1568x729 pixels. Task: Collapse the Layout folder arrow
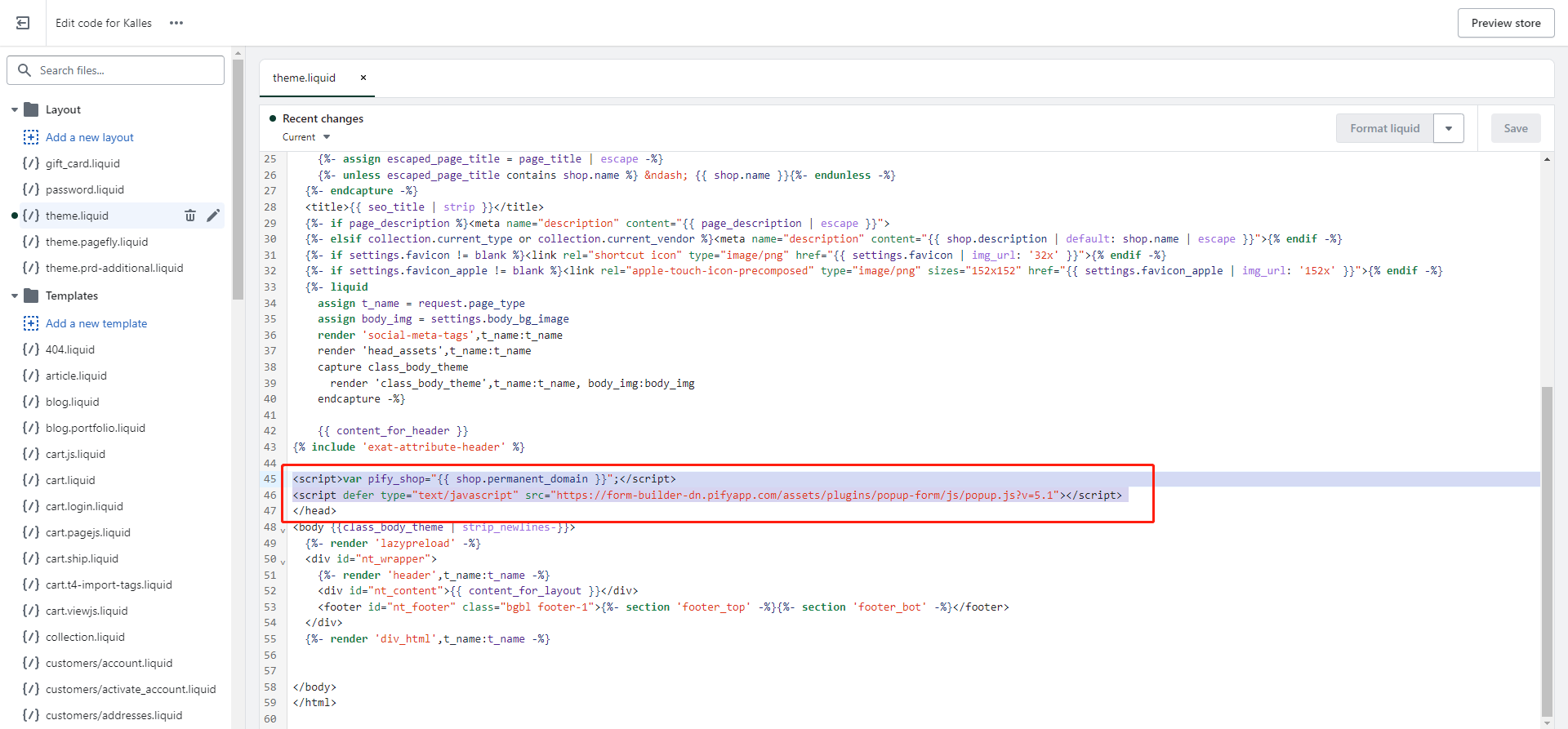(x=15, y=109)
